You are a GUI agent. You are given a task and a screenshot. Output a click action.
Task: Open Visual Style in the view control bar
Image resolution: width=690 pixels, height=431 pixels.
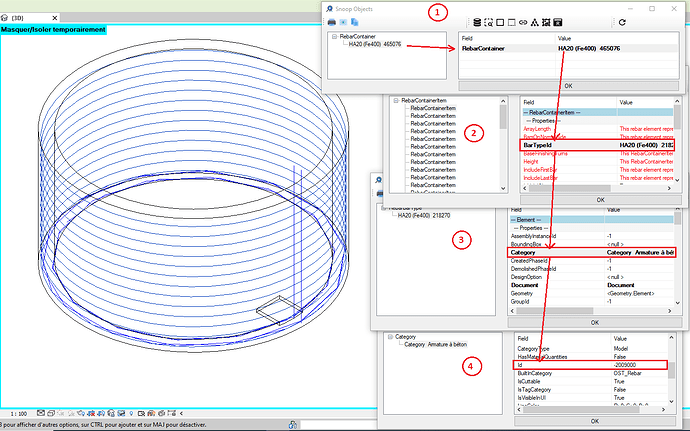click(51, 413)
